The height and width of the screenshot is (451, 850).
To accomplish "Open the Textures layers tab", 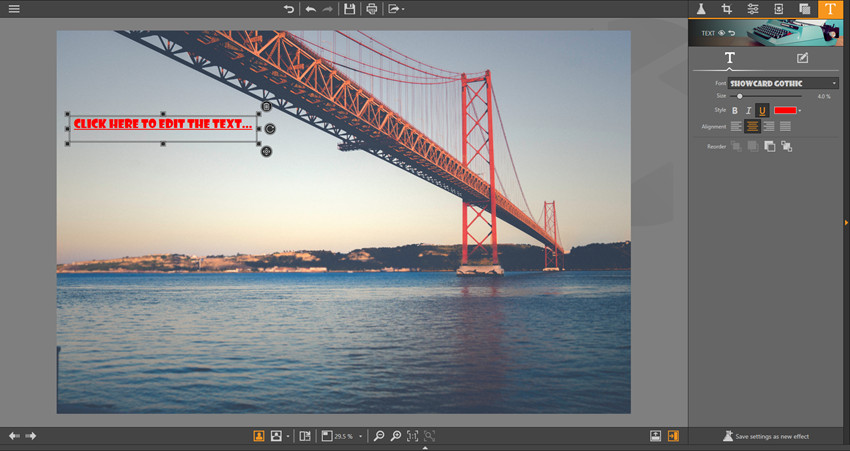I will (804, 9).
